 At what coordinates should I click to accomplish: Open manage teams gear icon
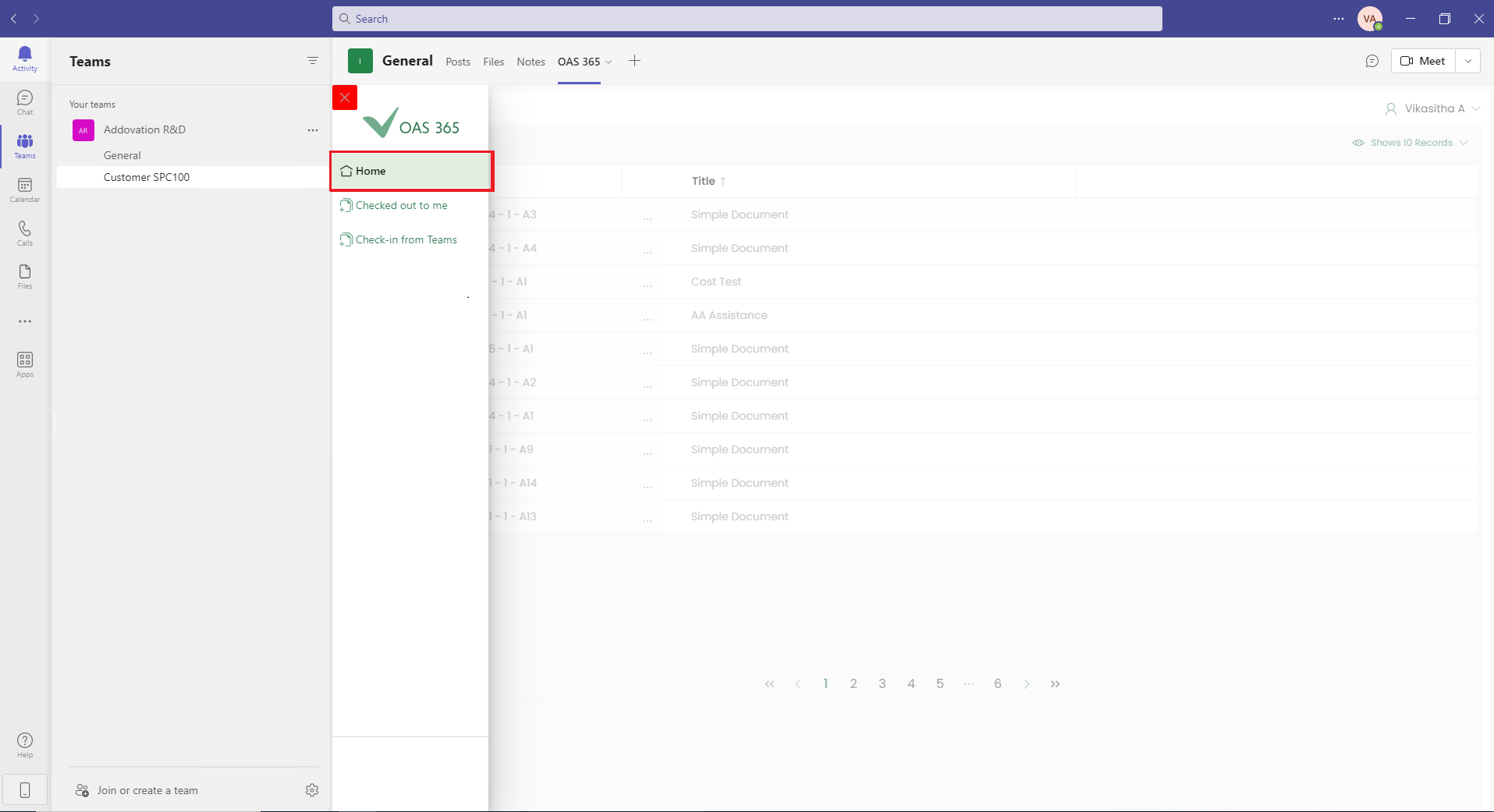312,790
